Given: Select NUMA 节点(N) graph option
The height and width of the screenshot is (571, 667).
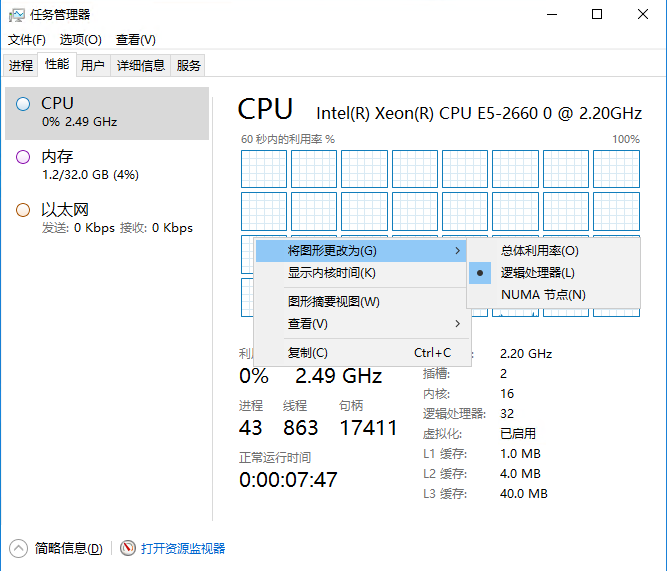Looking at the screenshot, I should (x=553, y=295).
